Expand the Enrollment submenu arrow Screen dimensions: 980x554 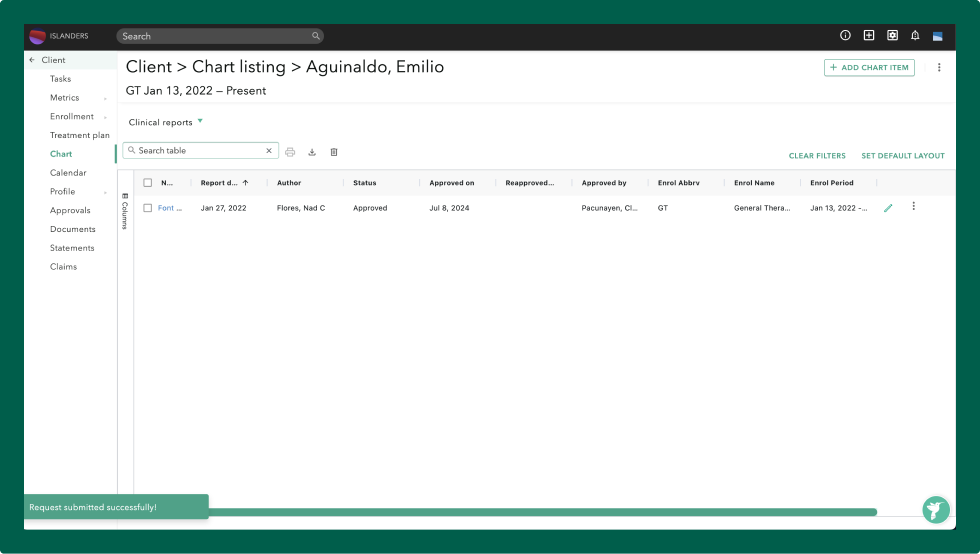point(105,118)
